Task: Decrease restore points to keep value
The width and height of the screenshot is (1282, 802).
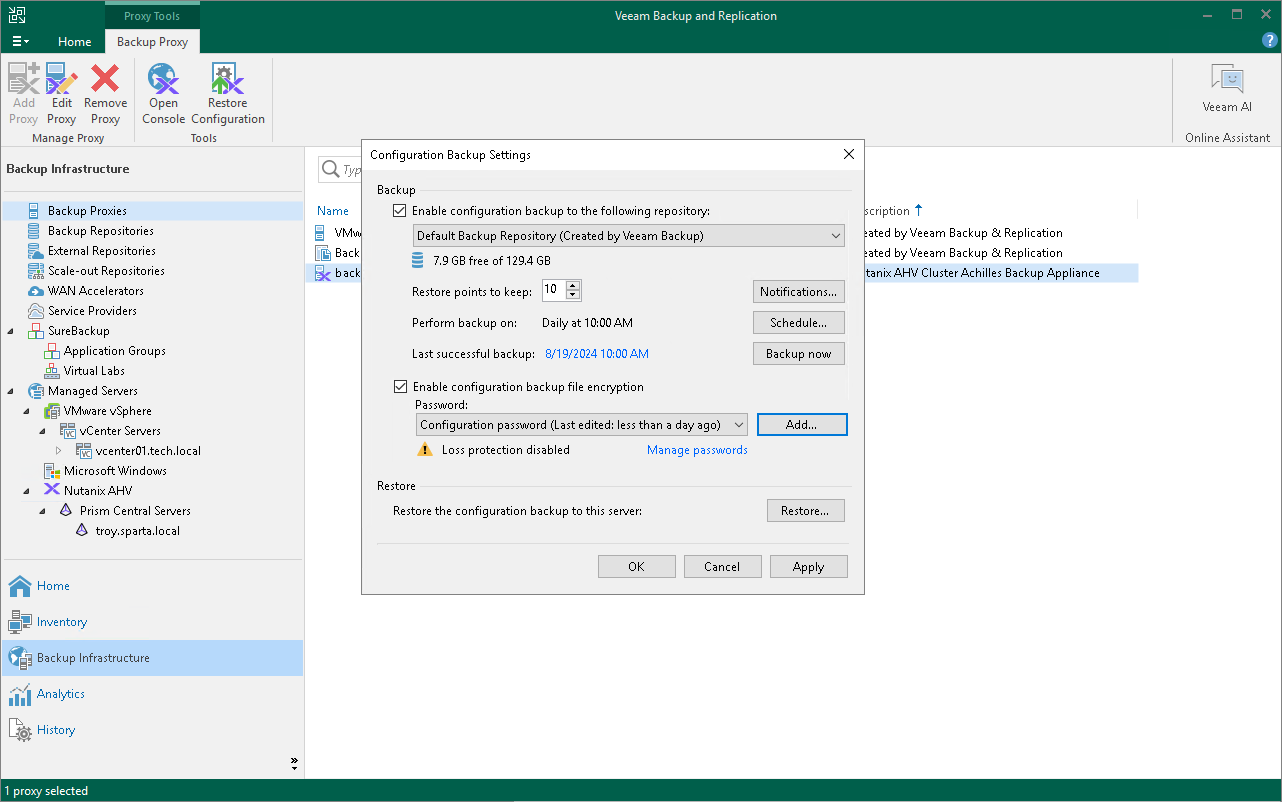Action: 573,295
